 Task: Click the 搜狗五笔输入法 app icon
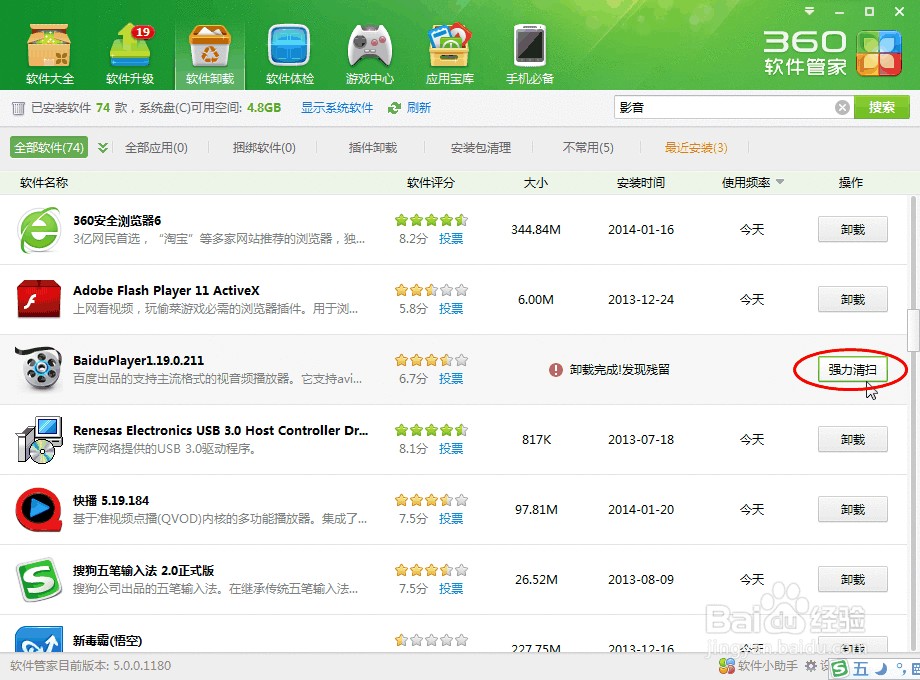(x=39, y=580)
